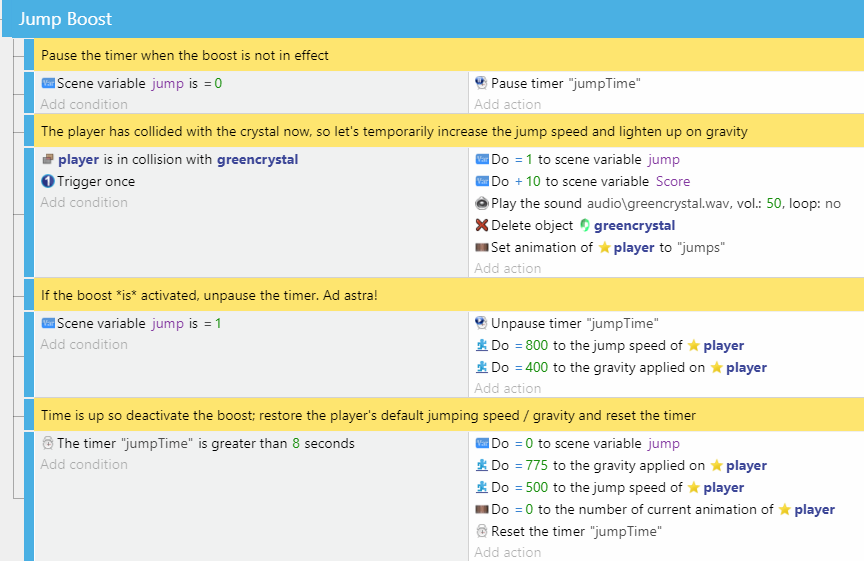Select the comment 'Pause the timer when the boost is not in effect'
The height and width of the screenshot is (561, 864).
(x=449, y=55)
